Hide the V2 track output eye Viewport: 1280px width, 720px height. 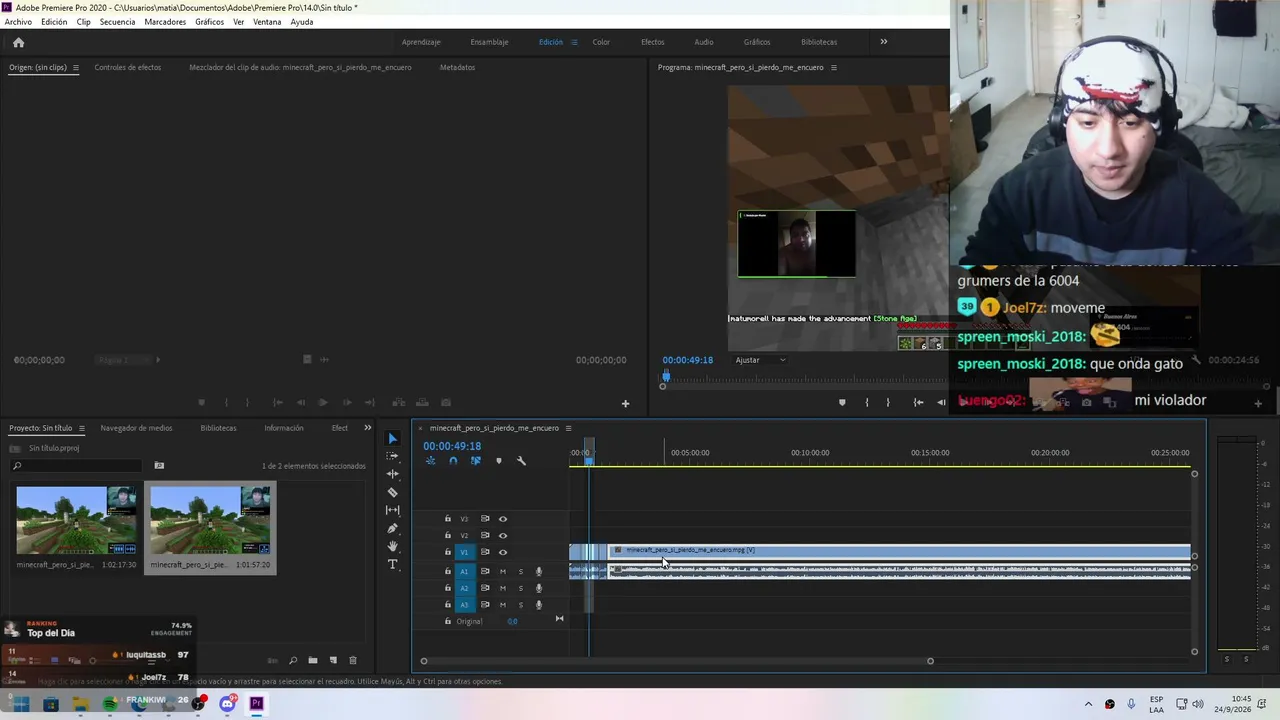pos(503,535)
